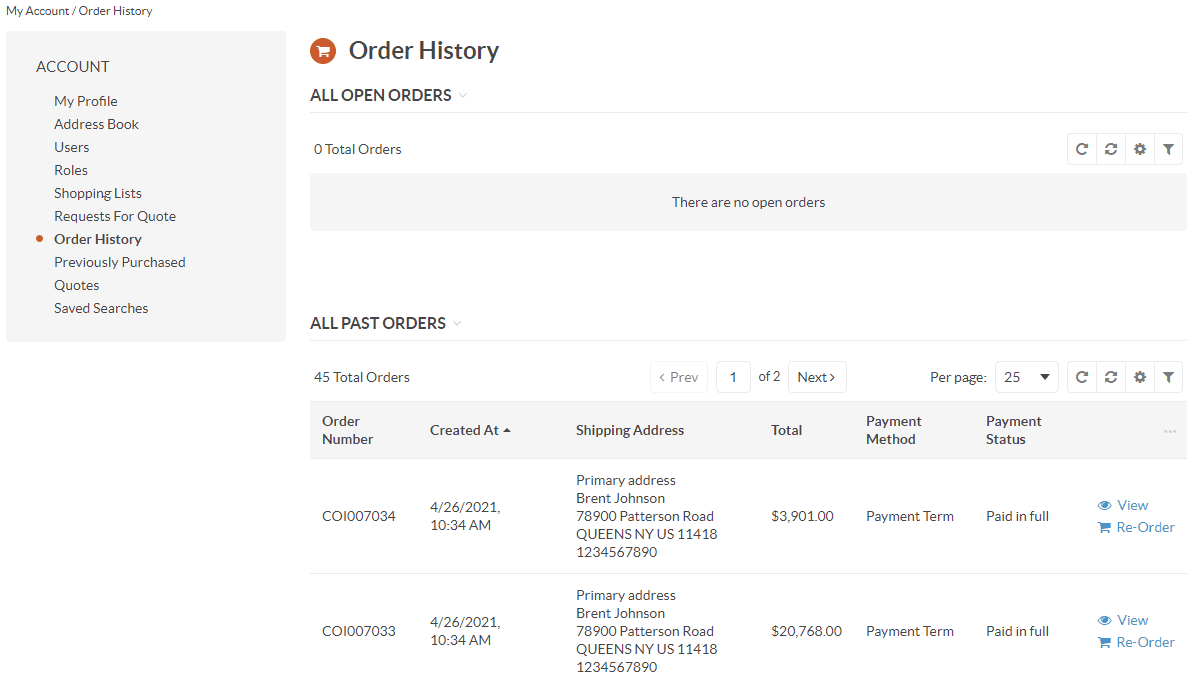
Task: Go to Next page of past orders
Action: pos(817,377)
